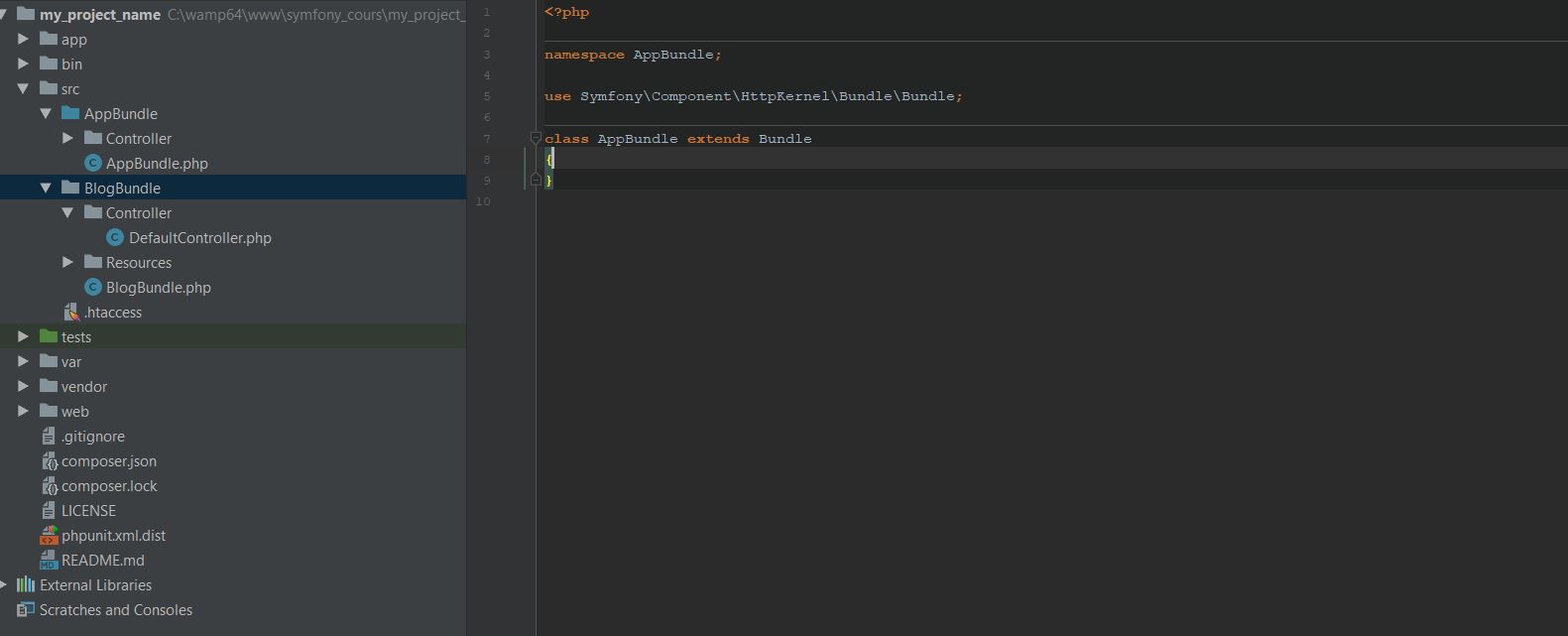The width and height of the screenshot is (1568, 636).
Task: Click the LICENSE file icon
Action: tap(49, 510)
